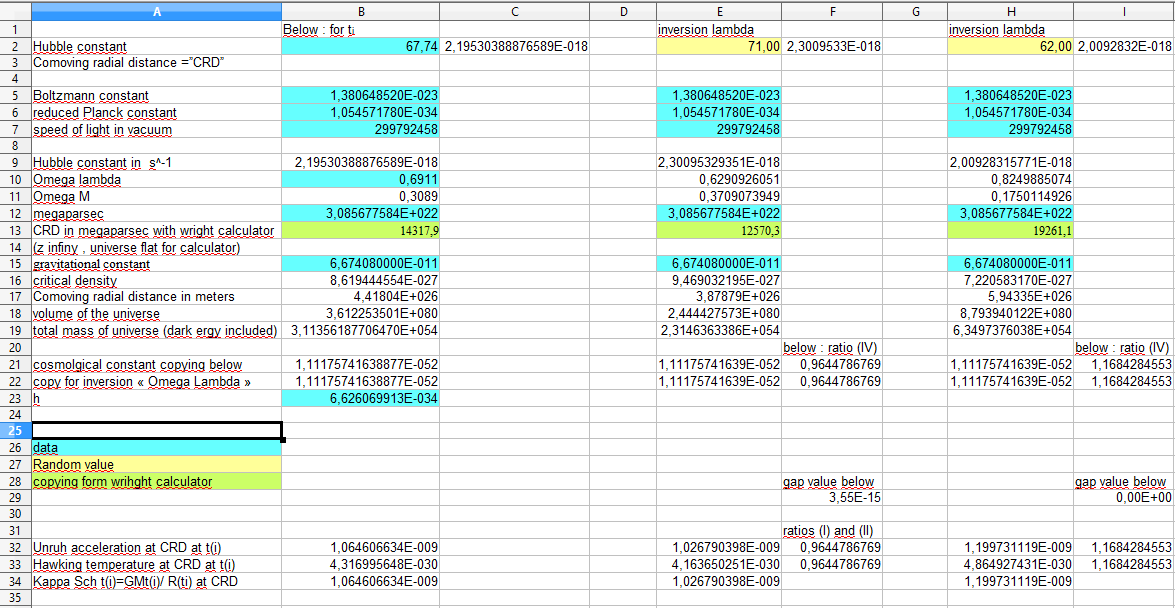Click the cyan 'data' legend cell

click(156, 448)
